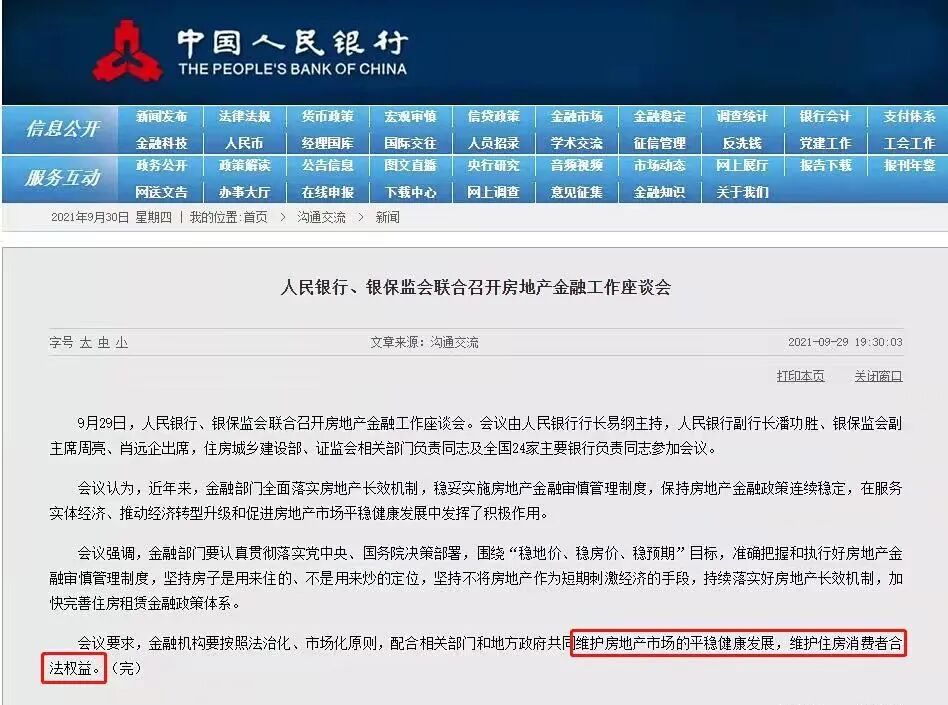
Task: Click the paragraph starting 会议认为
Action: point(476,501)
